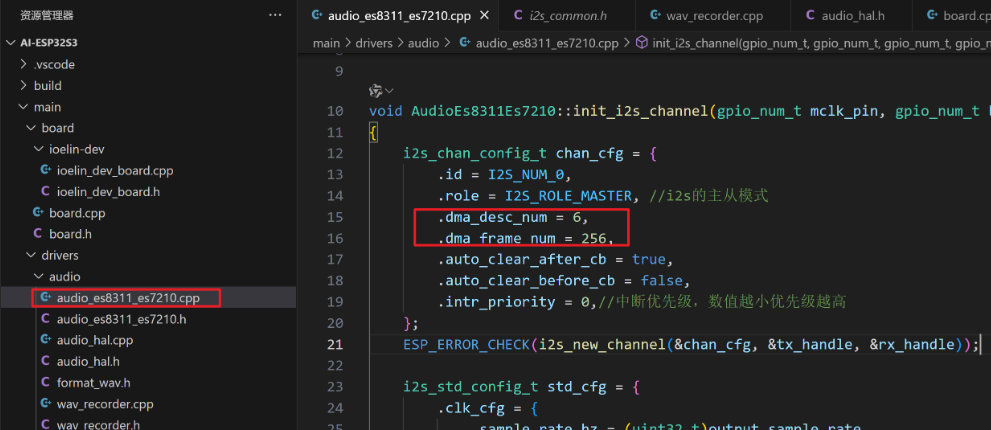991x430 pixels.
Task: Expand the .vscode folder
Action: point(23,64)
